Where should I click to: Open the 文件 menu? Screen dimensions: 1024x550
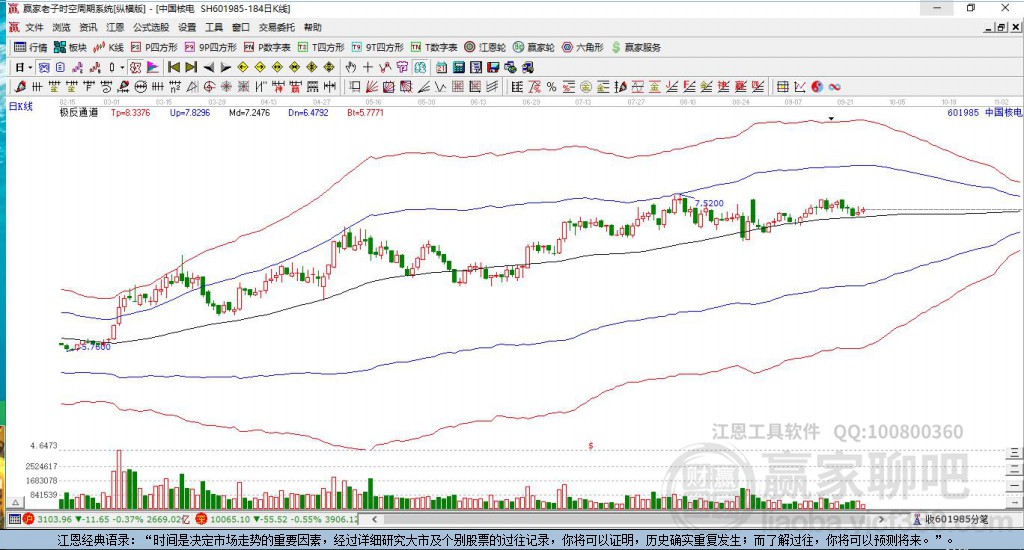(x=34, y=27)
